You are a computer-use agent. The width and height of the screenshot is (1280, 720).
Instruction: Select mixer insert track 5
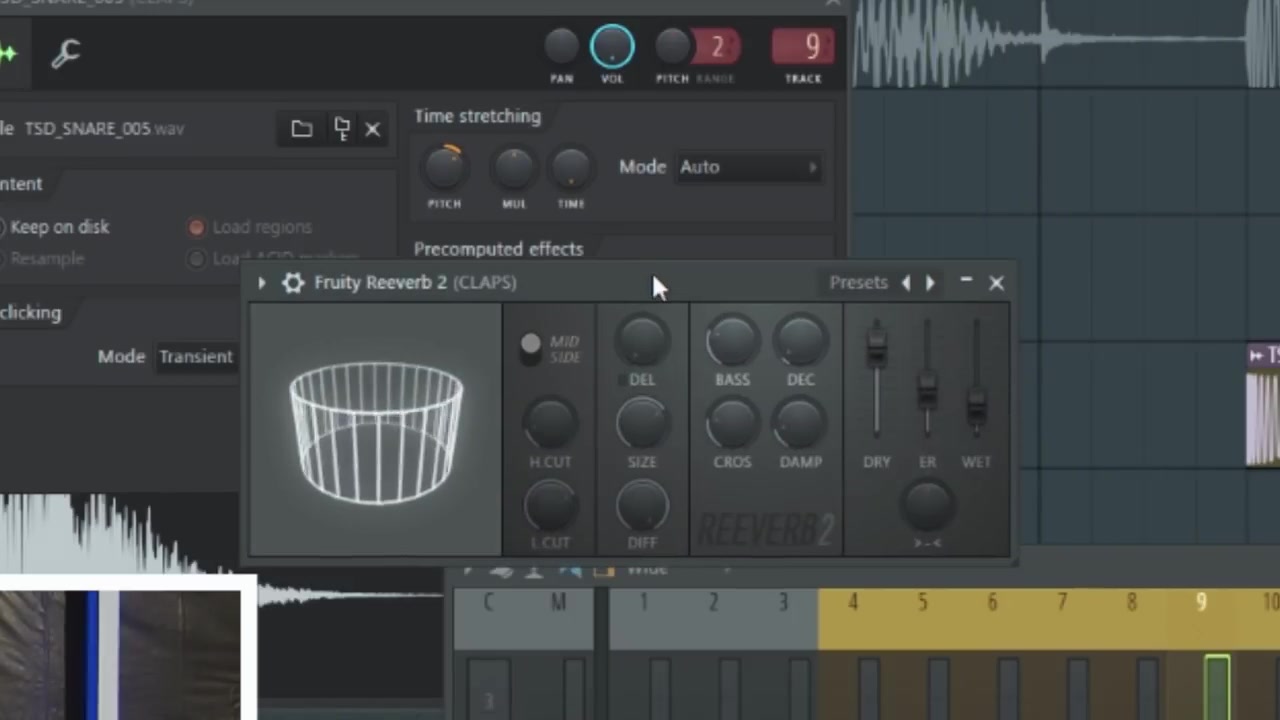[x=922, y=603]
